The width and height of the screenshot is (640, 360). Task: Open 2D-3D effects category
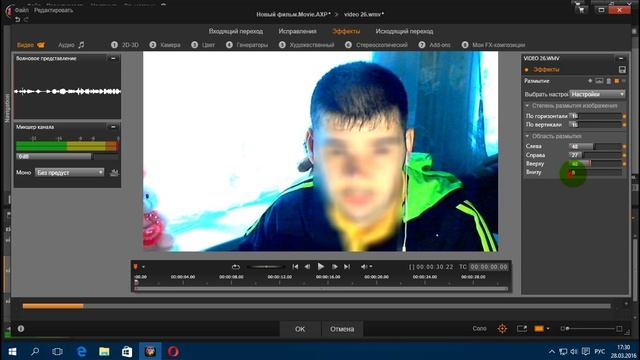click(125, 45)
